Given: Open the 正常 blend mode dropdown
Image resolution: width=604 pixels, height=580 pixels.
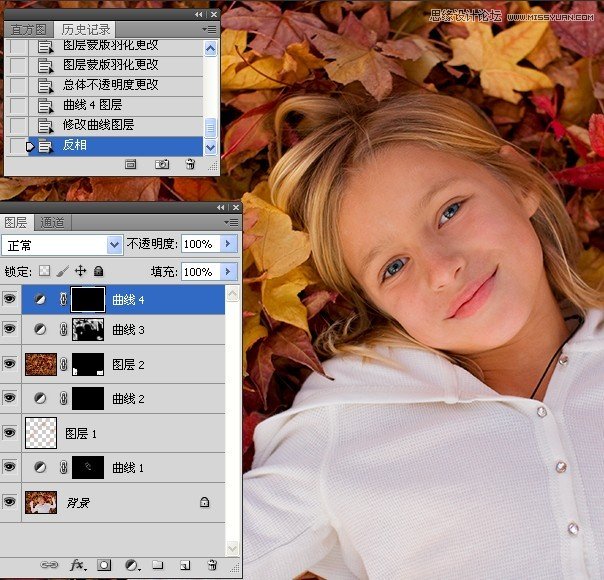Looking at the screenshot, I should [62, 245].
